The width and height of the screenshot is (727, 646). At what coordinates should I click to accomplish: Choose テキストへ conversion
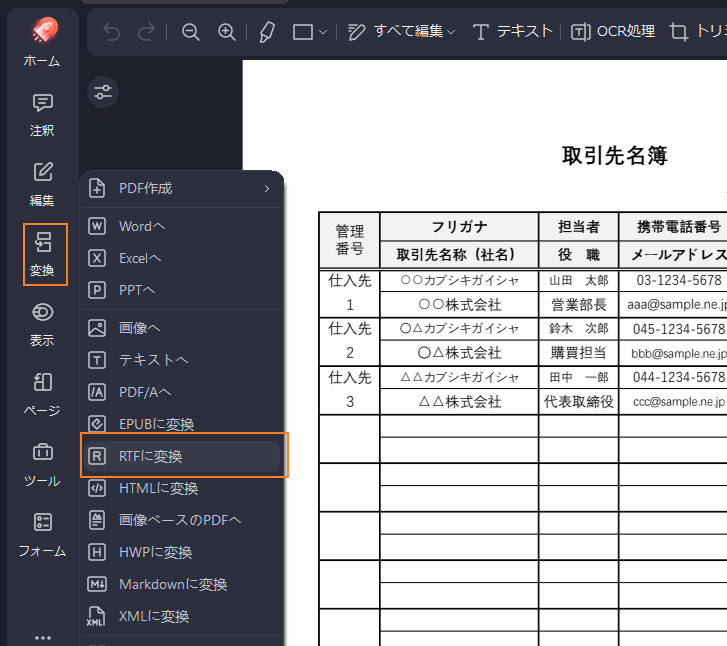pos(182,360)
